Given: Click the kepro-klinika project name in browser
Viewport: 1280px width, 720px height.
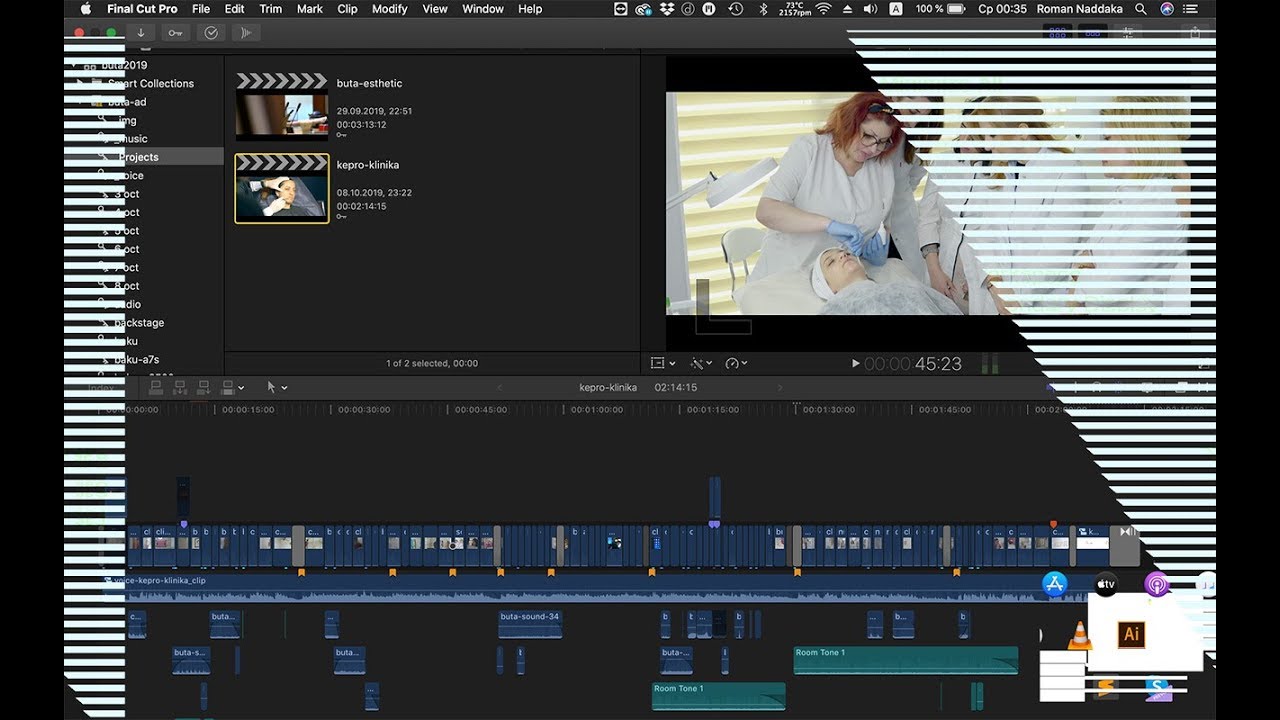Looking at the screenshot, I should 367,164.
